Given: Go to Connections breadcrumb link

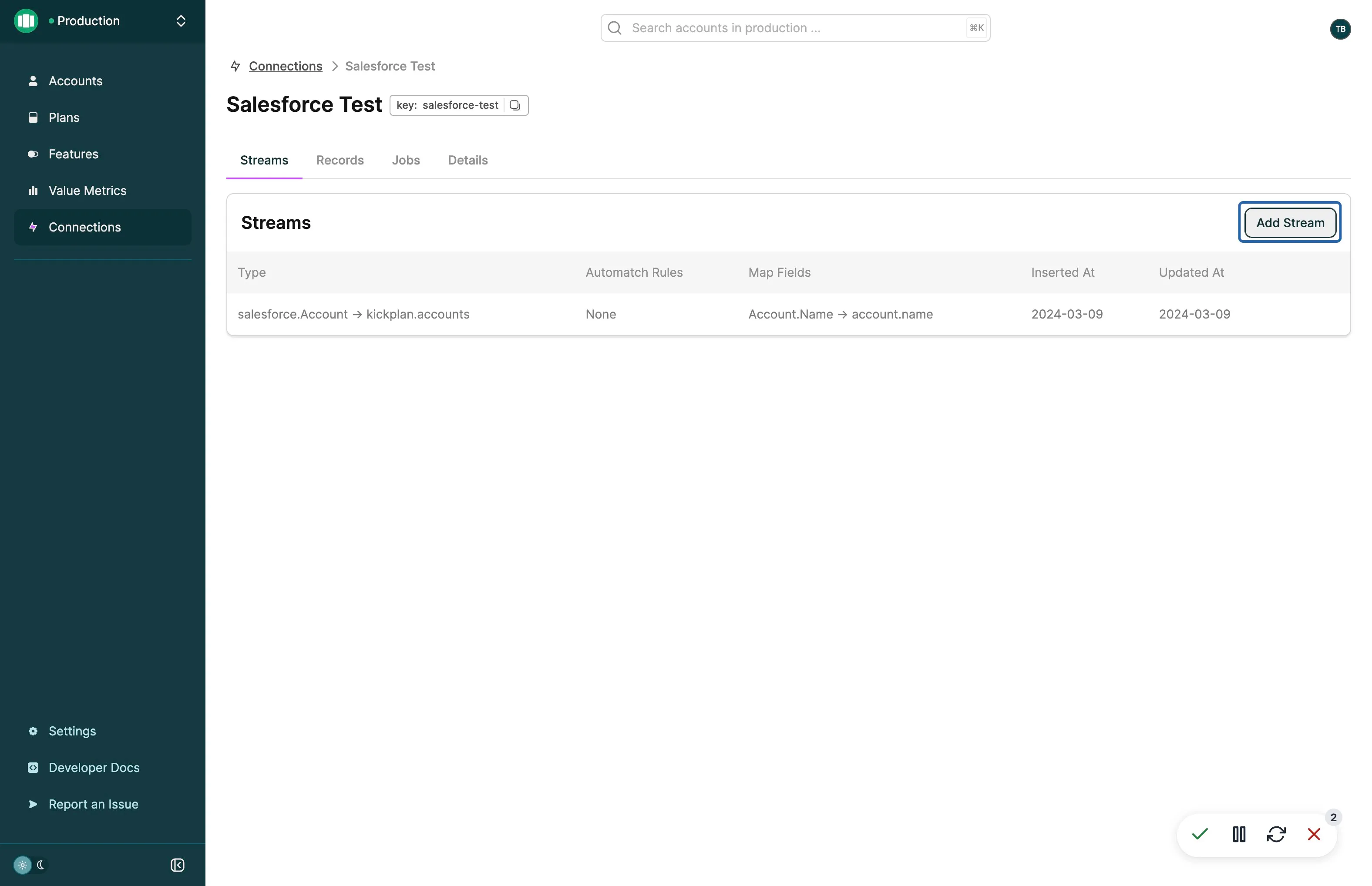Looking at the screenshot, I should click(286, 66).
